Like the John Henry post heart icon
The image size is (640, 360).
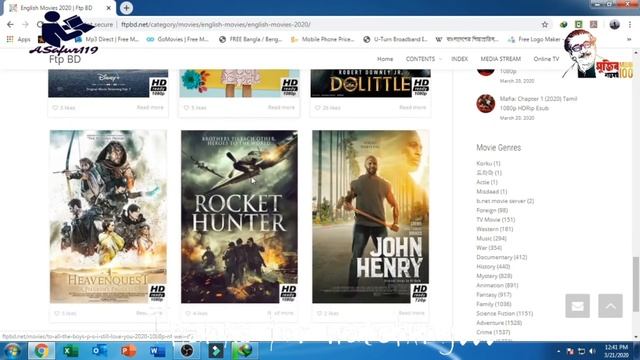point(319,313)
